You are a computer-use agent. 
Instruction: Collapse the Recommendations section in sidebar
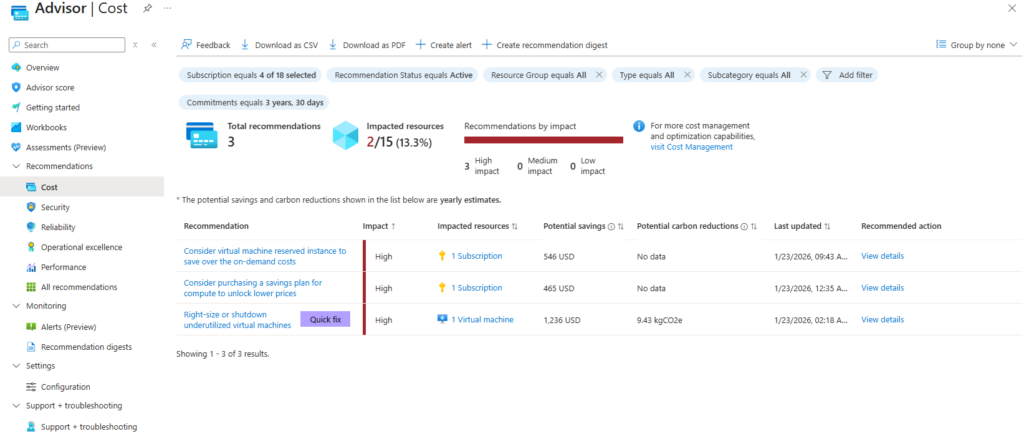[x=16, y=166]
